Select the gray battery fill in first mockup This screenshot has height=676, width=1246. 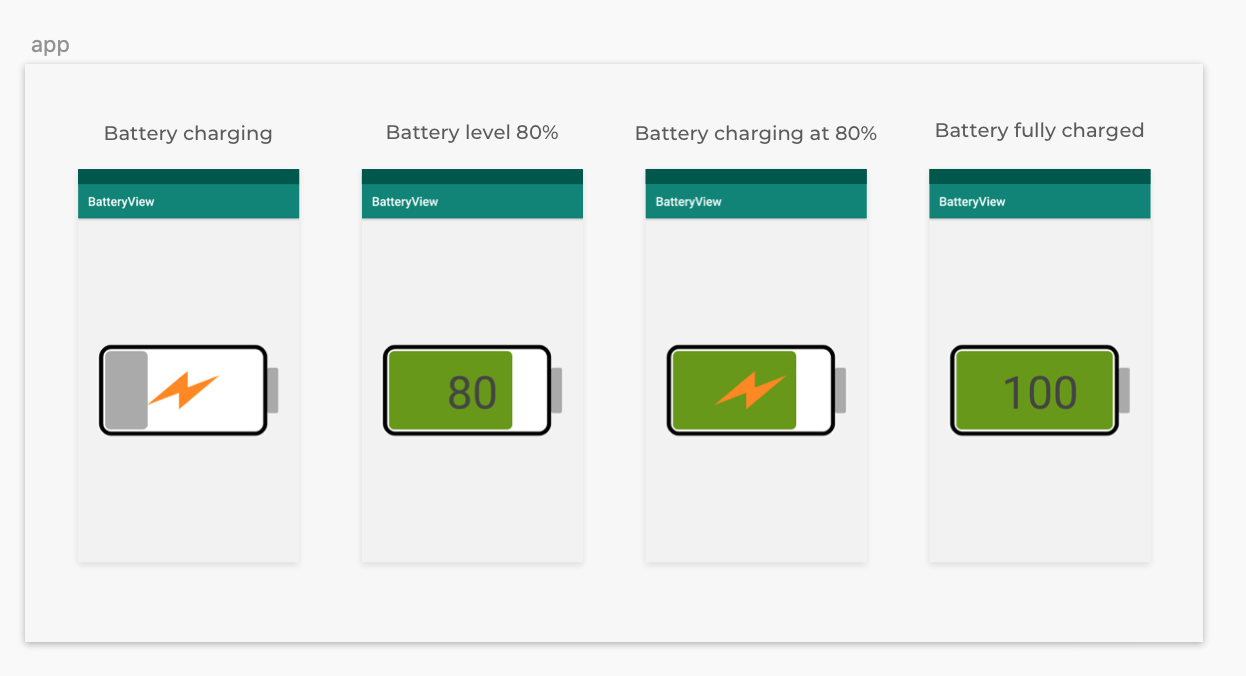point(127,390)
